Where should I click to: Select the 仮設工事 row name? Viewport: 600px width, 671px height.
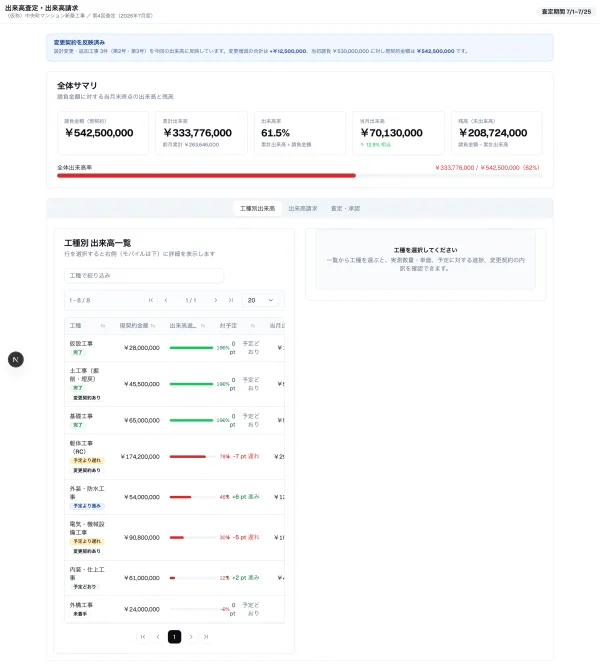point(81,344)
